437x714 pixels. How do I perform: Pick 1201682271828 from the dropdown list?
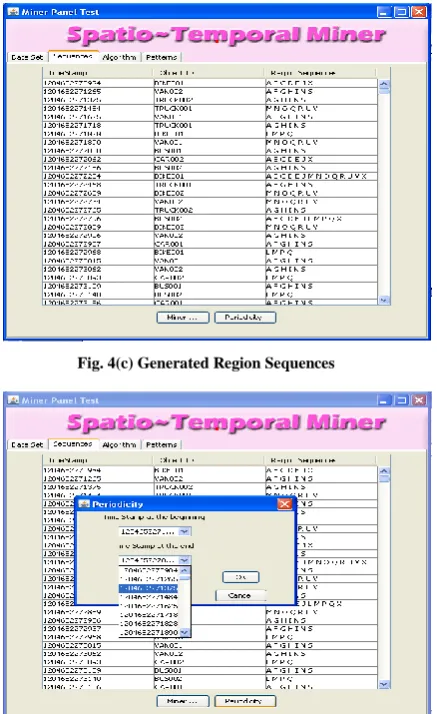(x=148, y=623)
